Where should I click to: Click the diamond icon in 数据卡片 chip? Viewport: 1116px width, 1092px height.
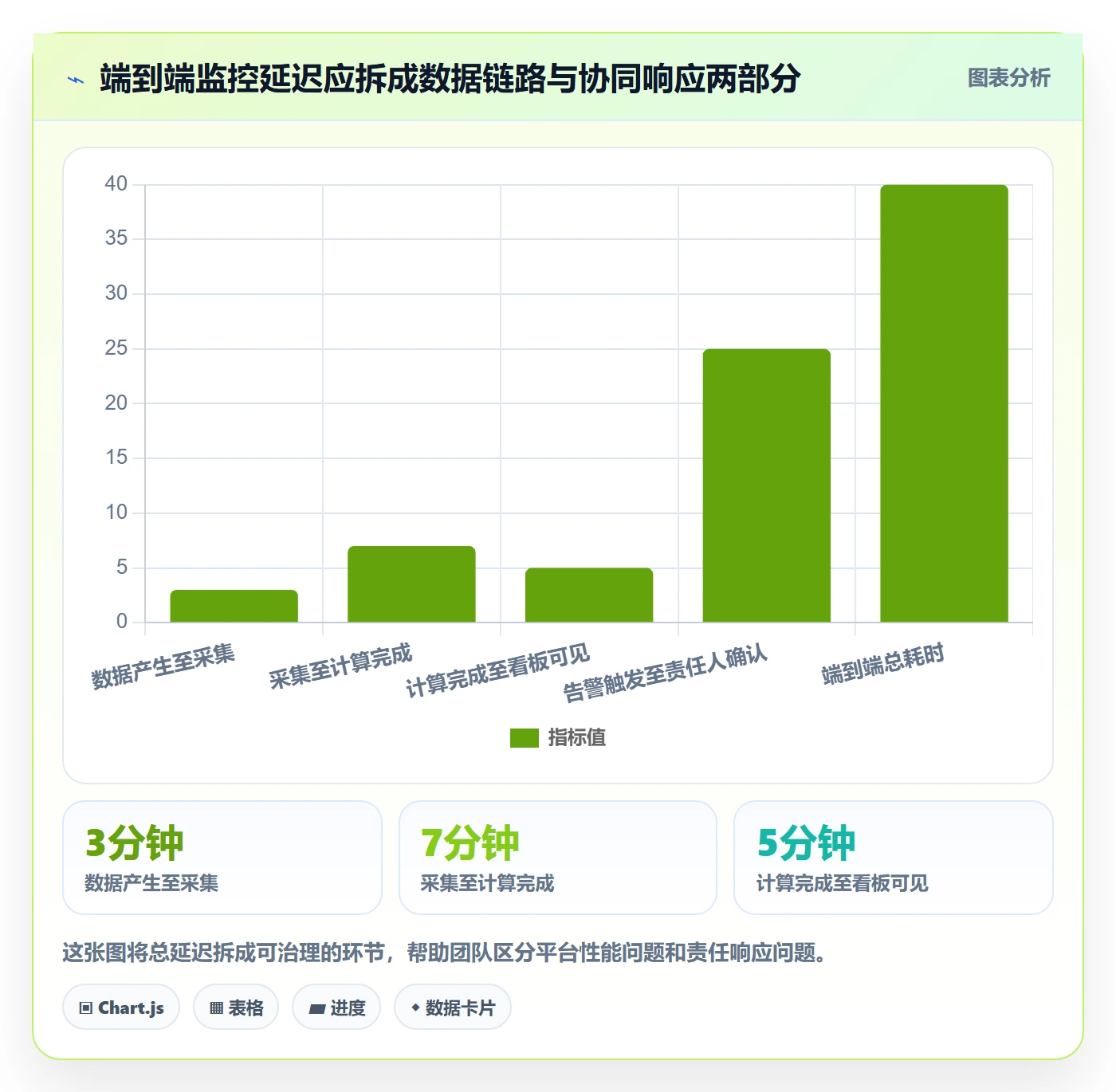(x=415, y=1008)
